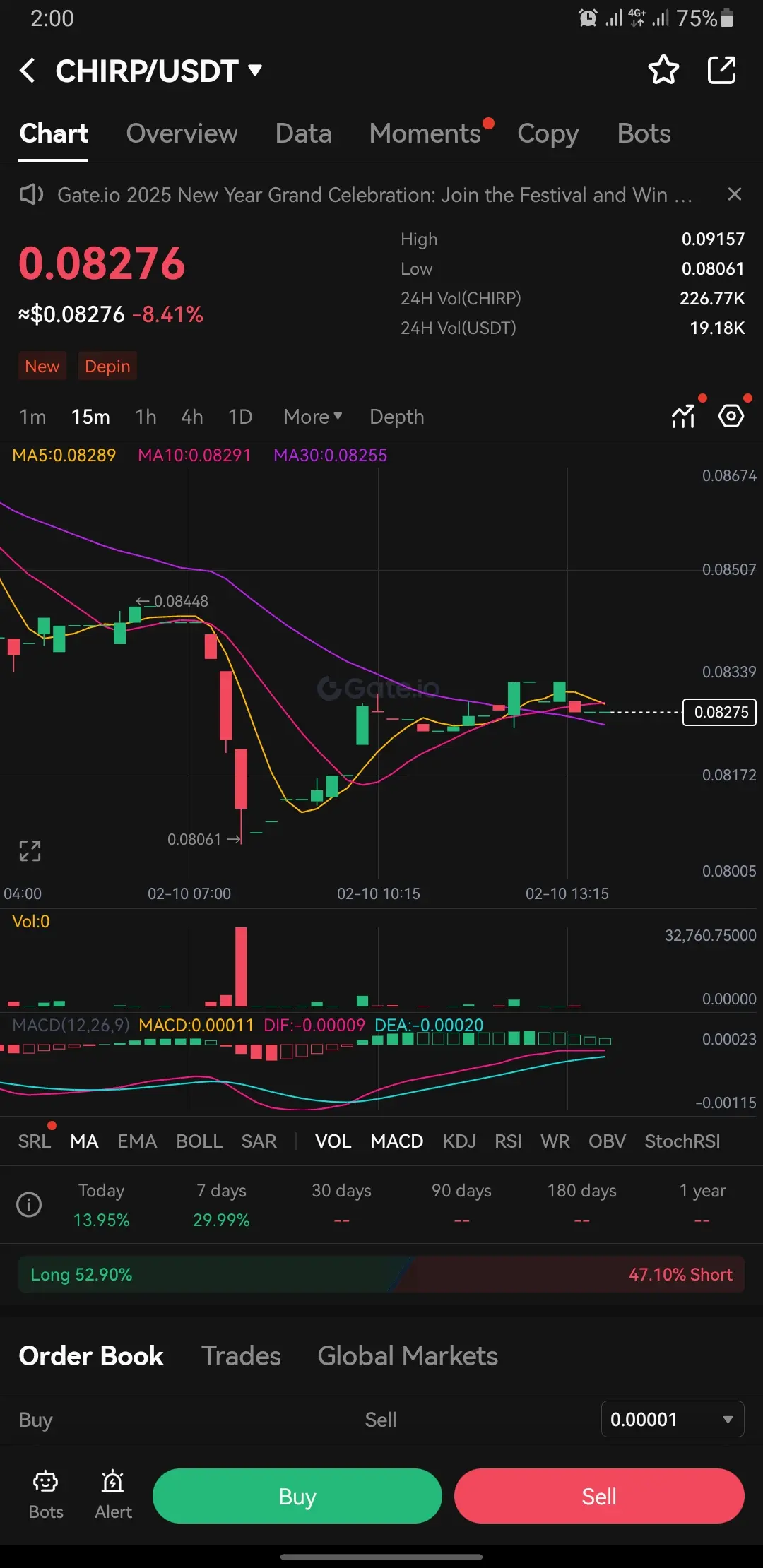Screen dimensions: 763x1568
Task: Select the Chart tab
Action: click(54, 133)
